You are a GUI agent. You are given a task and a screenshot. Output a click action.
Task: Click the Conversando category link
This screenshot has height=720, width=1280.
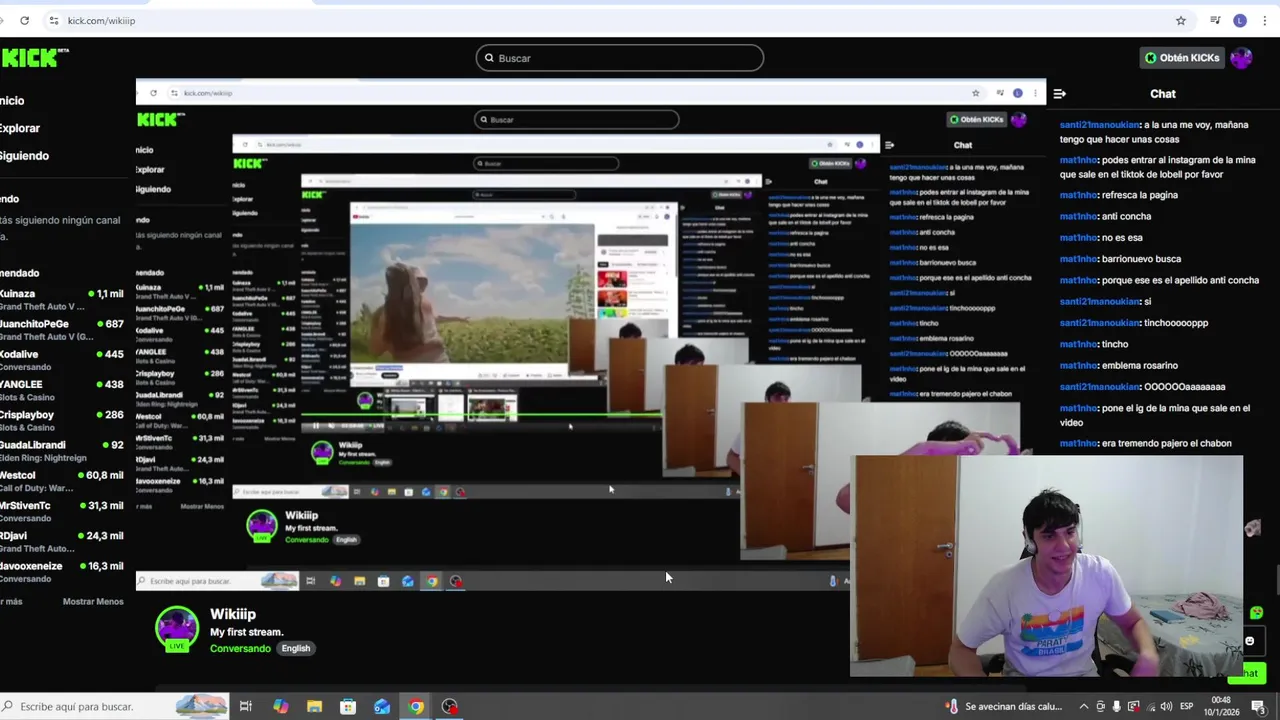(240, 649)
